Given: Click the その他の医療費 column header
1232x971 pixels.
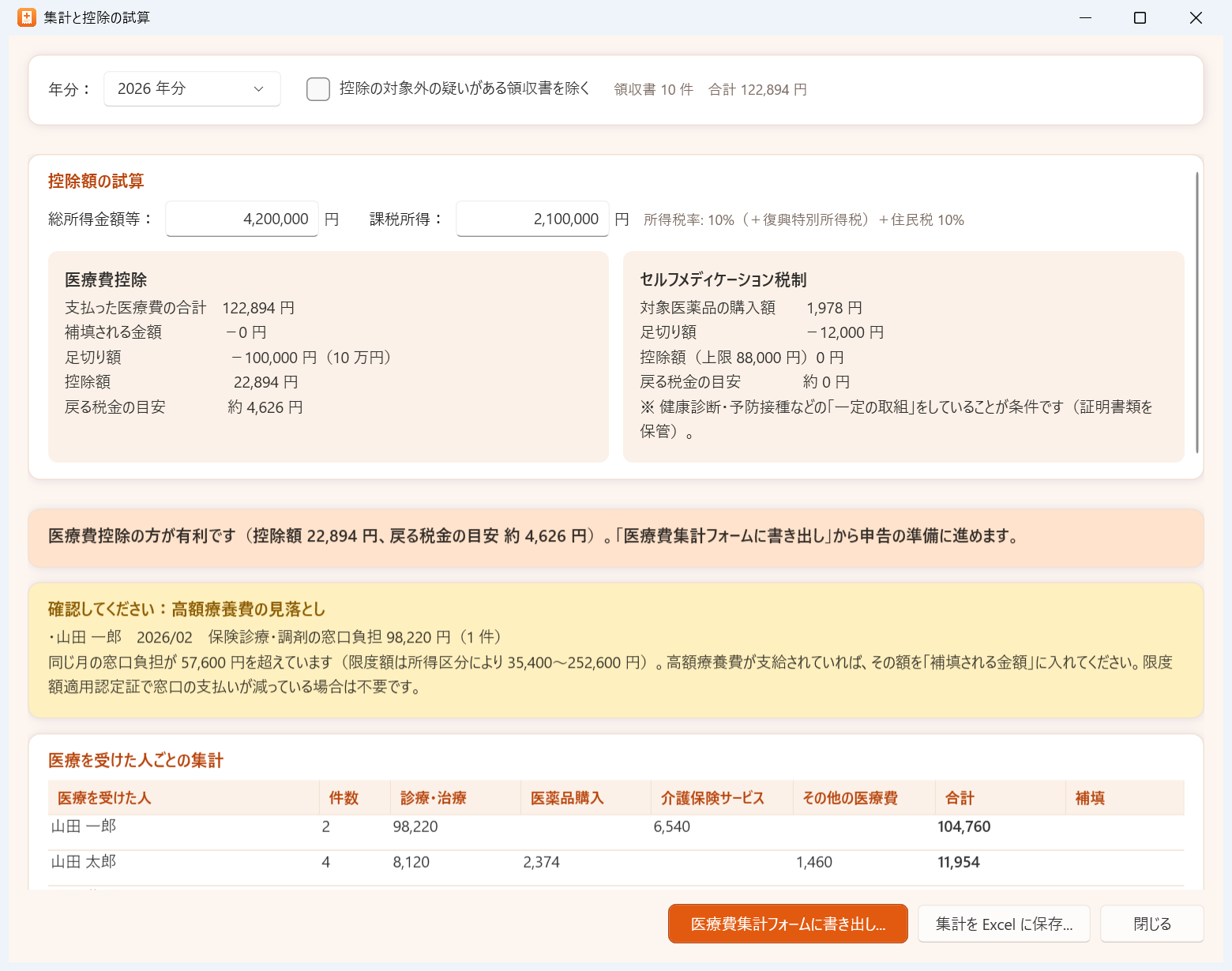Looking at the screenshot, I should pos(864,798).
